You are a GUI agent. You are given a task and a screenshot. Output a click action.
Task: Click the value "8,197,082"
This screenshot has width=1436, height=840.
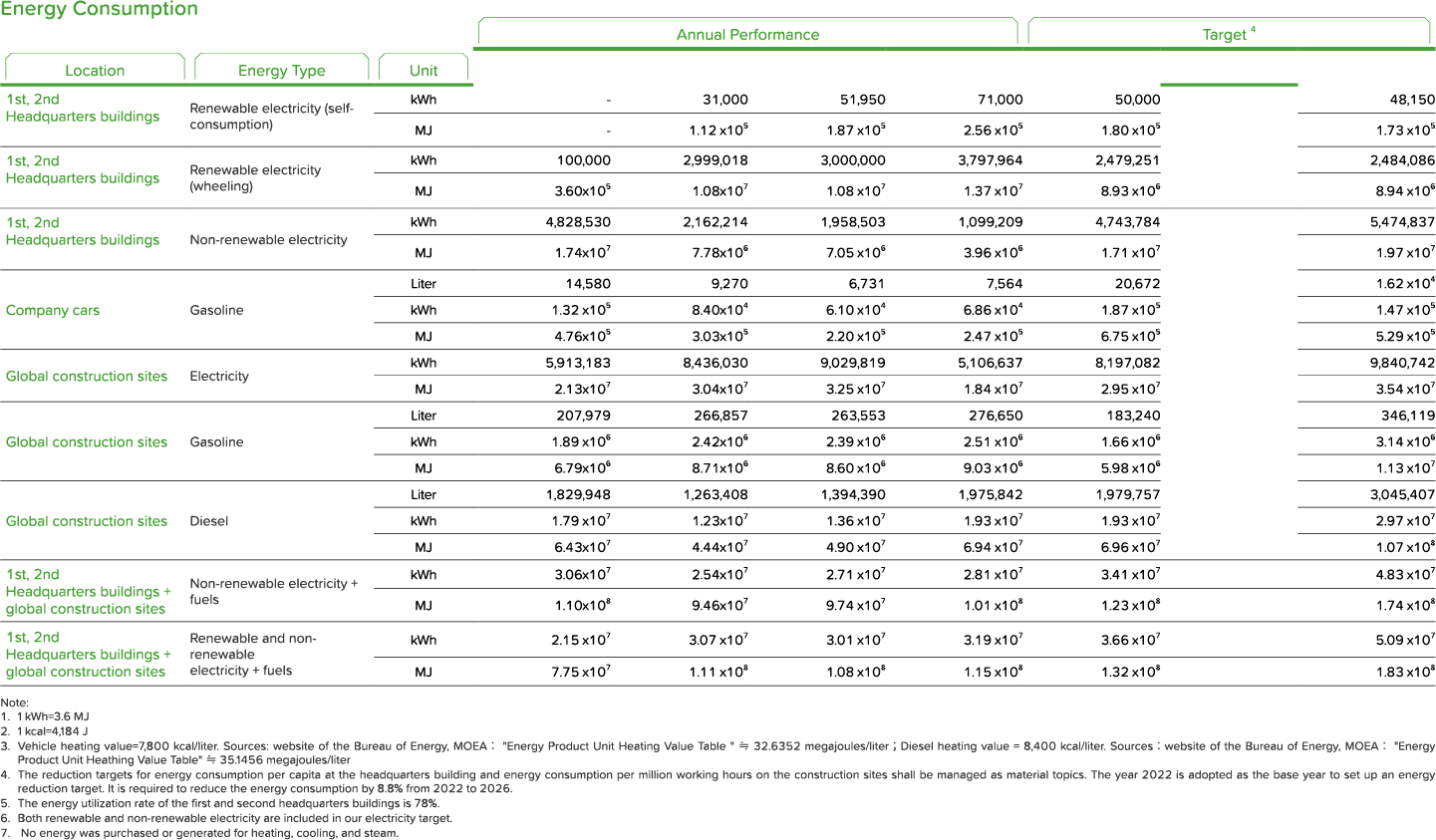point(1128,363)
